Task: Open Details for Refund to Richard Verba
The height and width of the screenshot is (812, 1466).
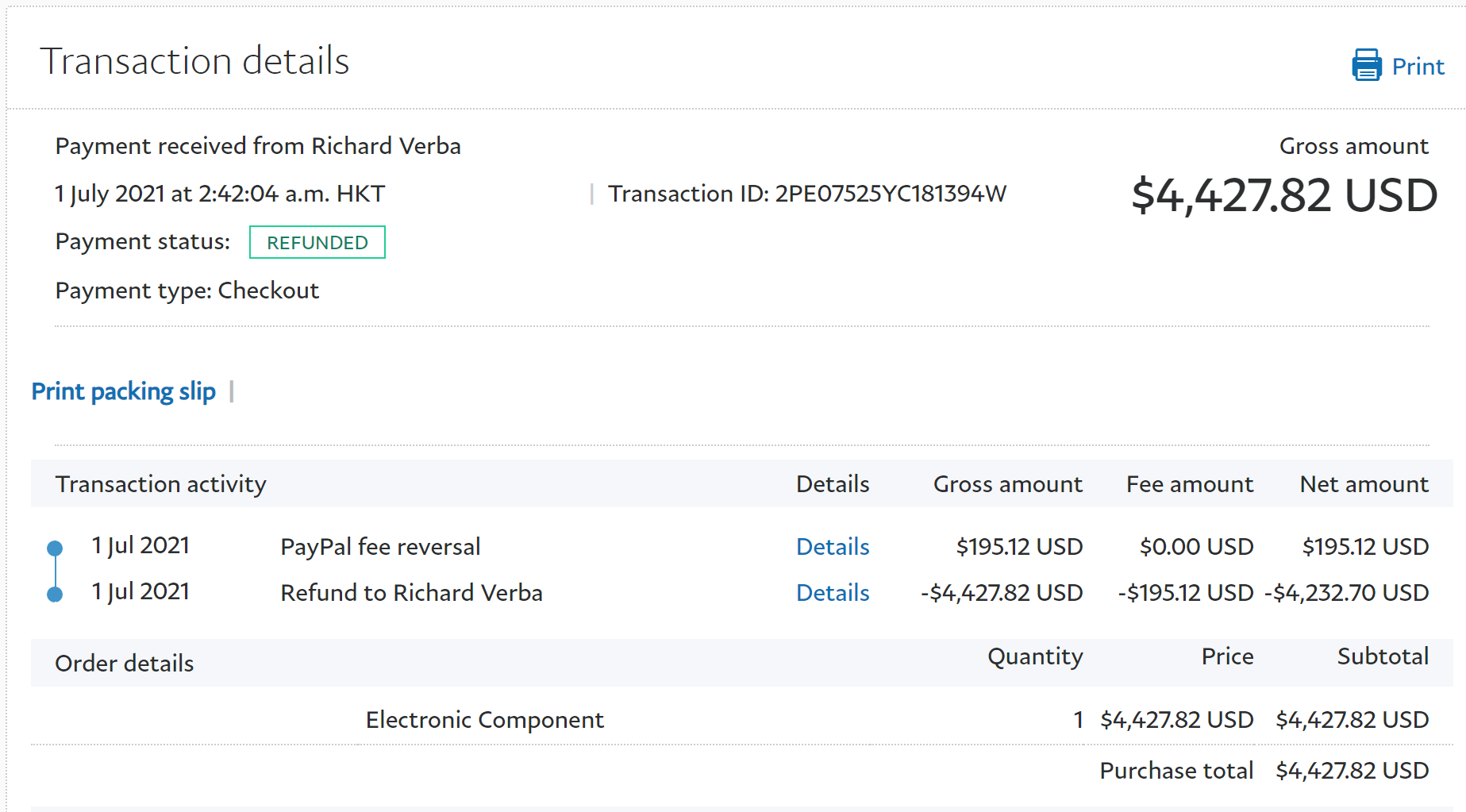Action: pyautogui.click(x=833, y=593)
